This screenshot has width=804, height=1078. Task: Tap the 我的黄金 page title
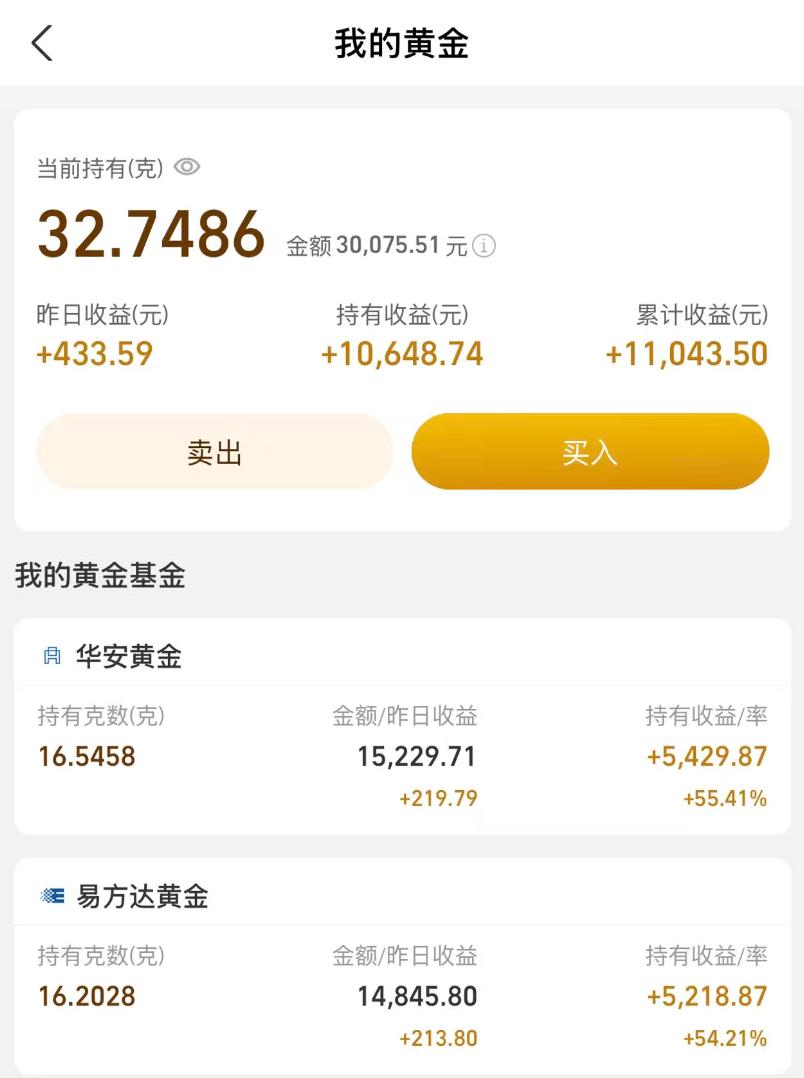coord(402,44)
